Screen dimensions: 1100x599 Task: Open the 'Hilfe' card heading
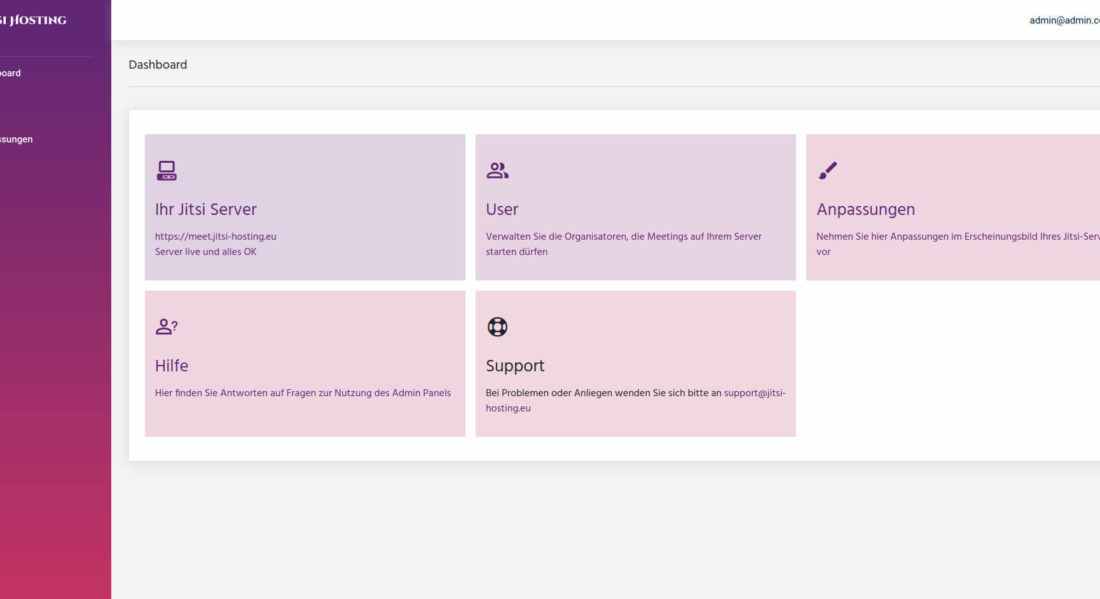tap(171, 366)
